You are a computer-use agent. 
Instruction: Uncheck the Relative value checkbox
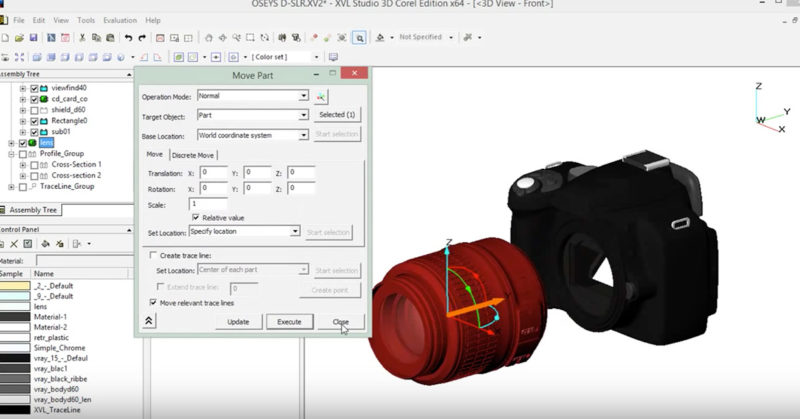[x=196, y=215]
